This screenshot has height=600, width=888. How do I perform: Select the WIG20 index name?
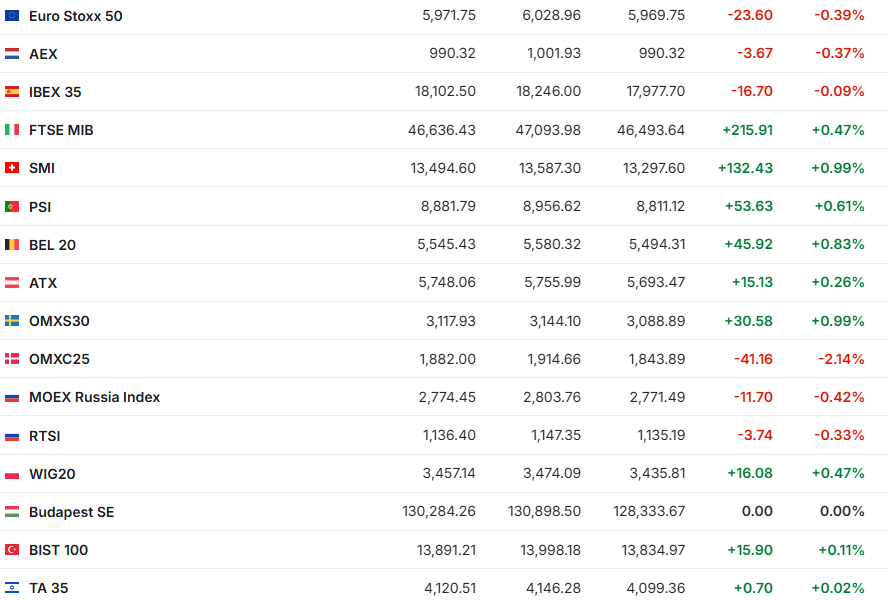(x=52, y=474)
